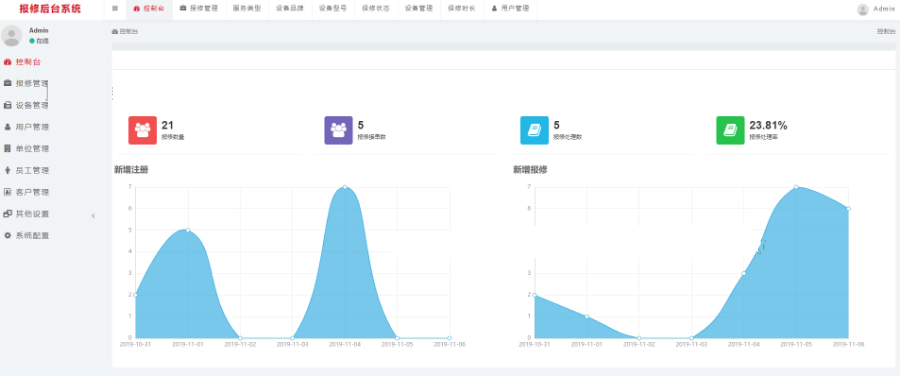Click the 2019-11-06 data point in 新增报修 chart
900x376 pixels.
(848, 208)
